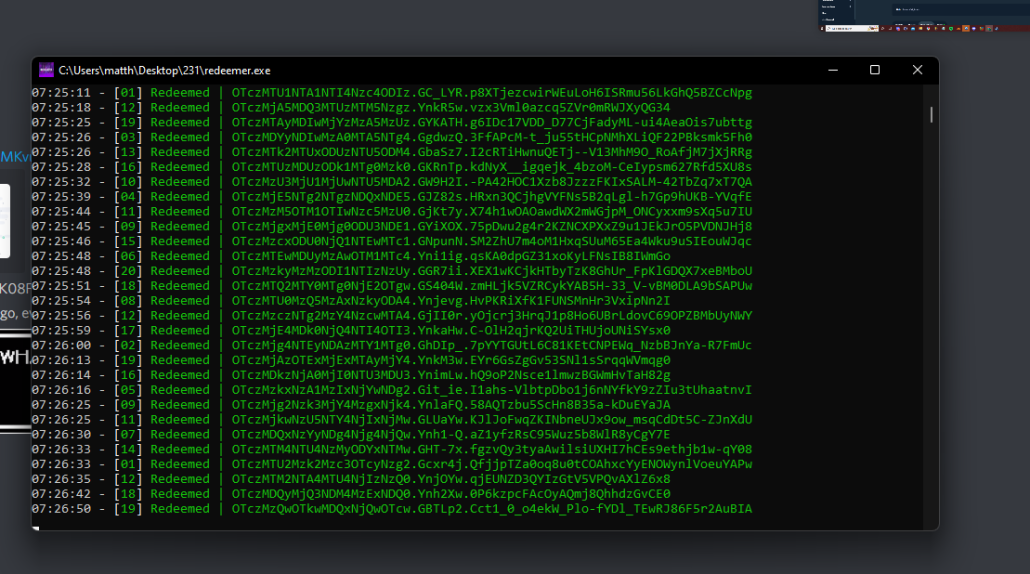
Task: Close the redeemer.exe console window
Action: coord(918,70)
